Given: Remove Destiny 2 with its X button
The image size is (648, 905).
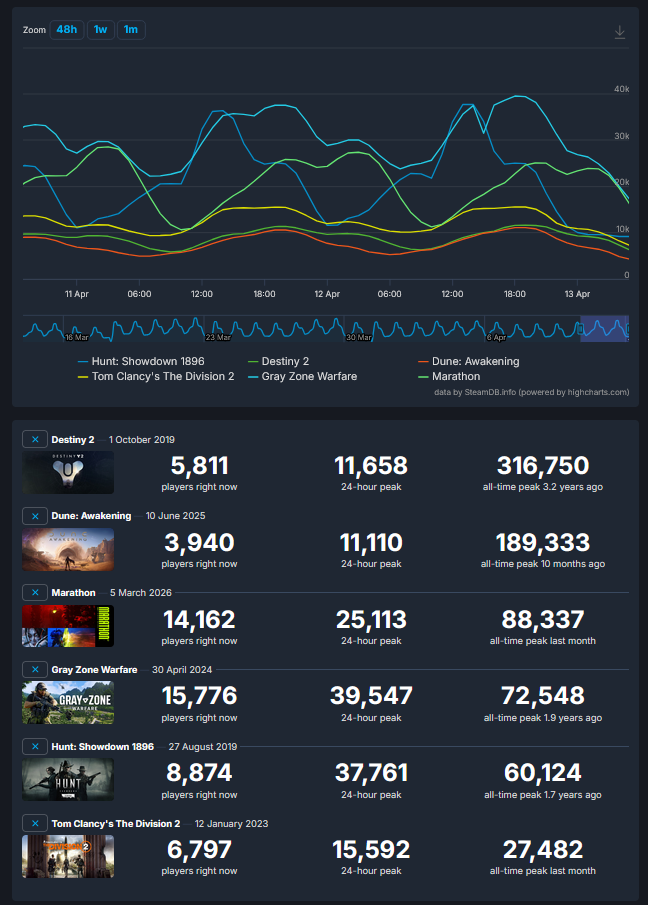Looking at the screenshot, I should coord(35,439).
